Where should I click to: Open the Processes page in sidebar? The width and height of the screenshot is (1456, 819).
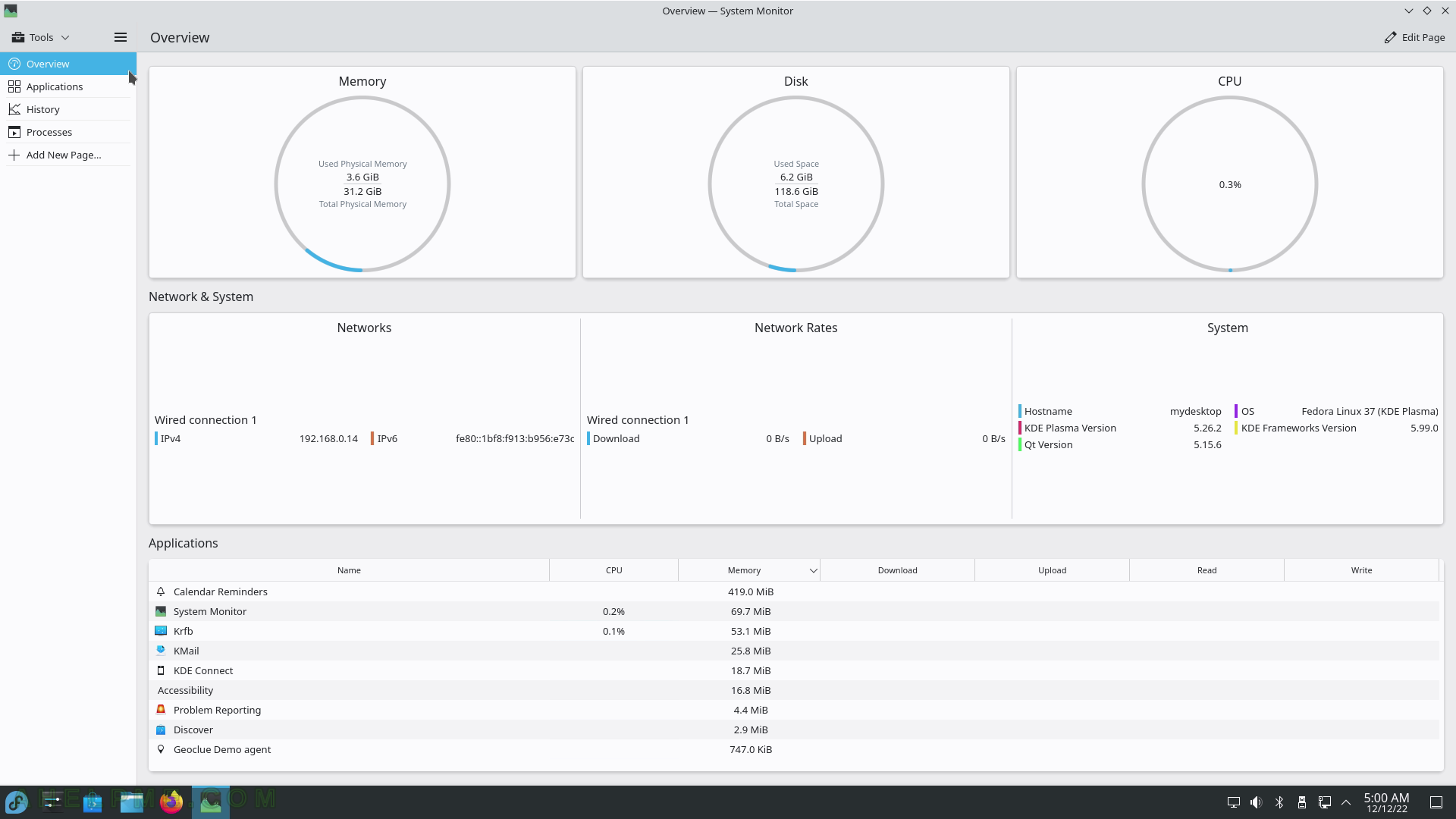(68, 132)
